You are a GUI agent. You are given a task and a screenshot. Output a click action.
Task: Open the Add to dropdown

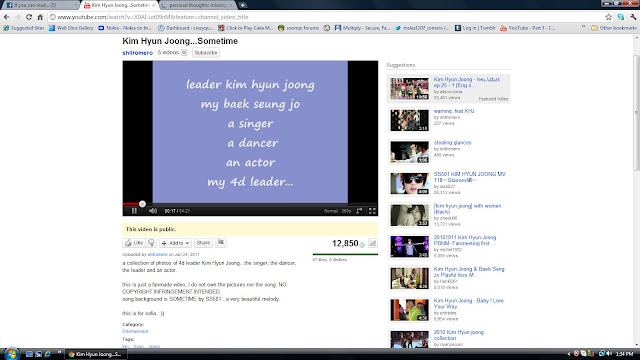click(x=175, y=243)
